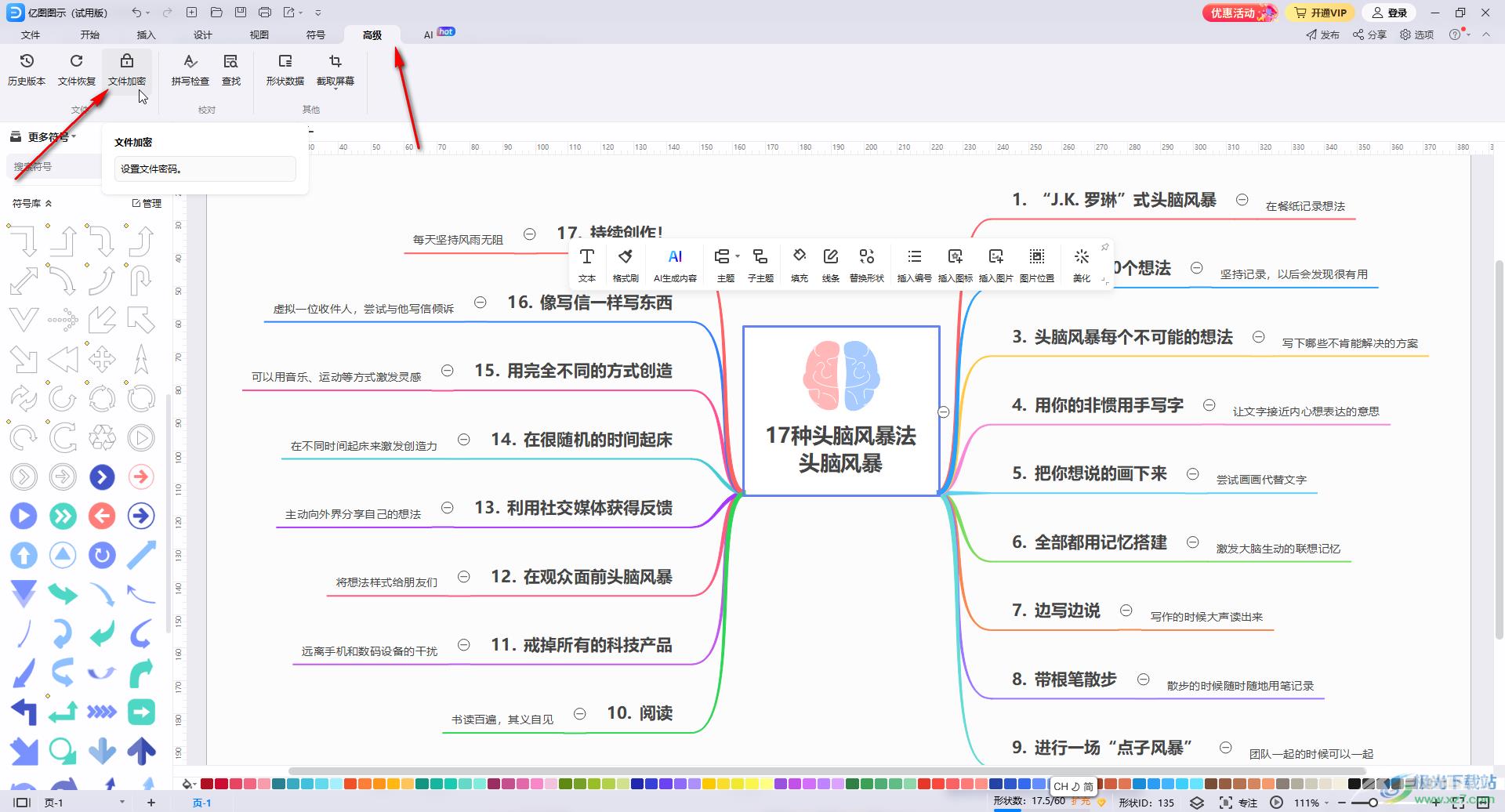Switch to the Design (设计) tab
1505x812 pixels.
tap(202, 34)
